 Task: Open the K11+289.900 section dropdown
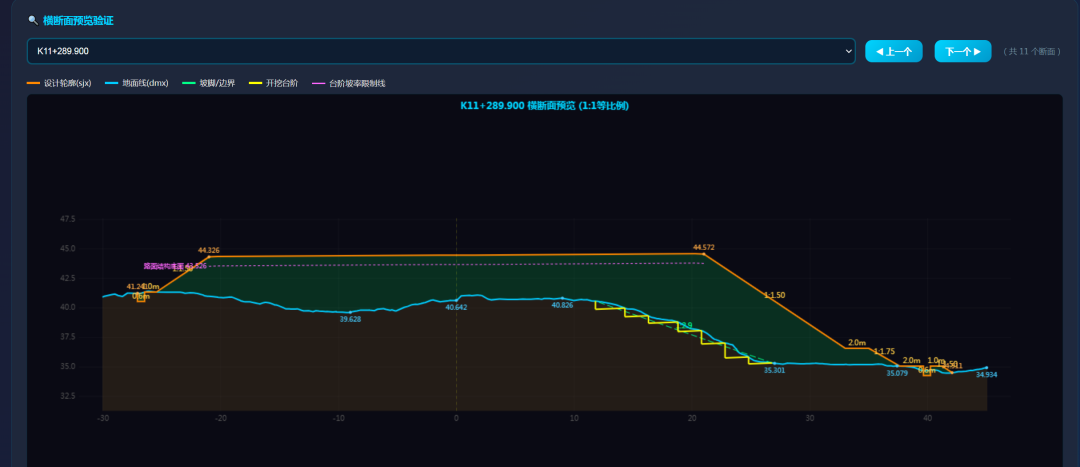[441, 51]
